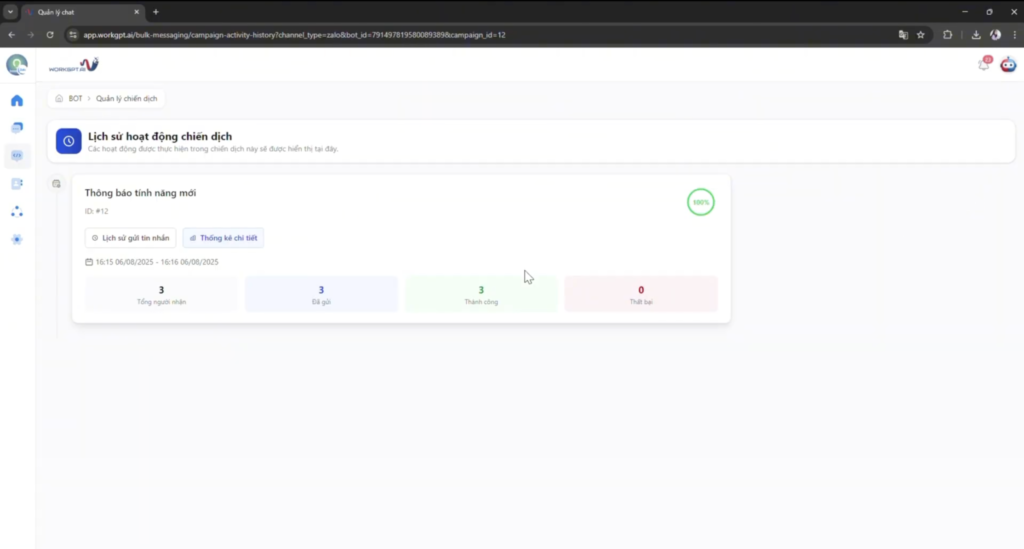Open the settings gear sidebar icon
Viewport: 1024px width, 549px height.
(x=17, y=240)
